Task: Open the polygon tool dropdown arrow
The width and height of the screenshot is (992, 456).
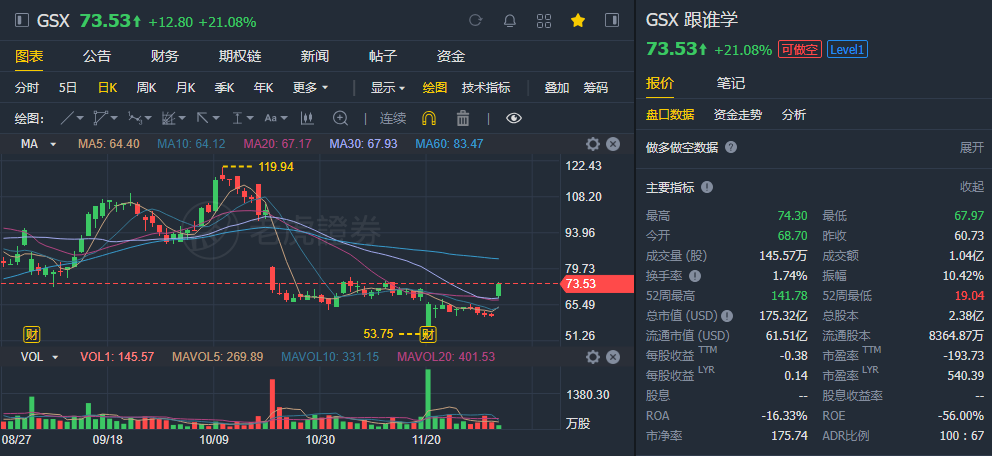Action: pos(115,118)
